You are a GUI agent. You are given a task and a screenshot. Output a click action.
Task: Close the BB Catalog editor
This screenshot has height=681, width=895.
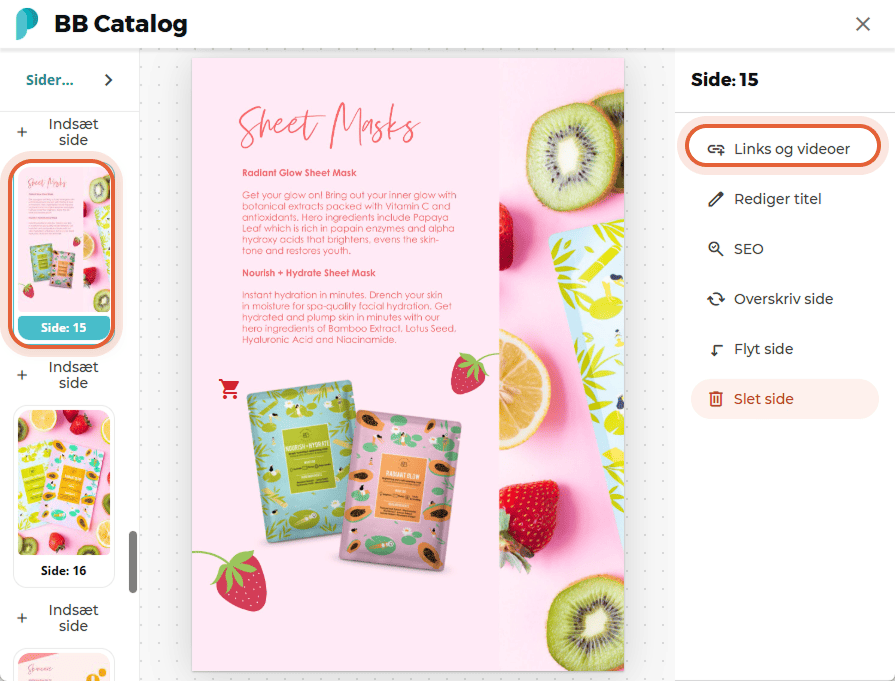862,24
